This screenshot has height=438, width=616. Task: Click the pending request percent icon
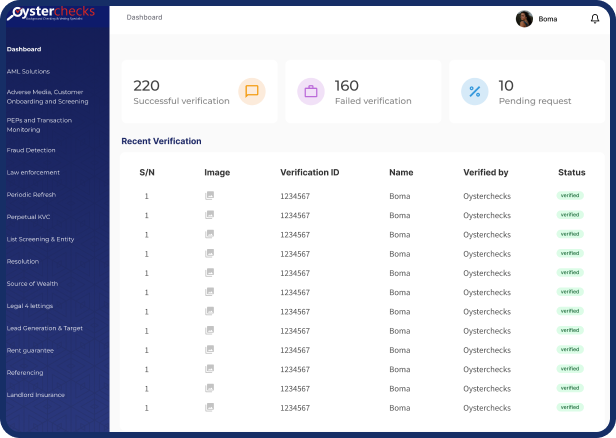(475, 91)
